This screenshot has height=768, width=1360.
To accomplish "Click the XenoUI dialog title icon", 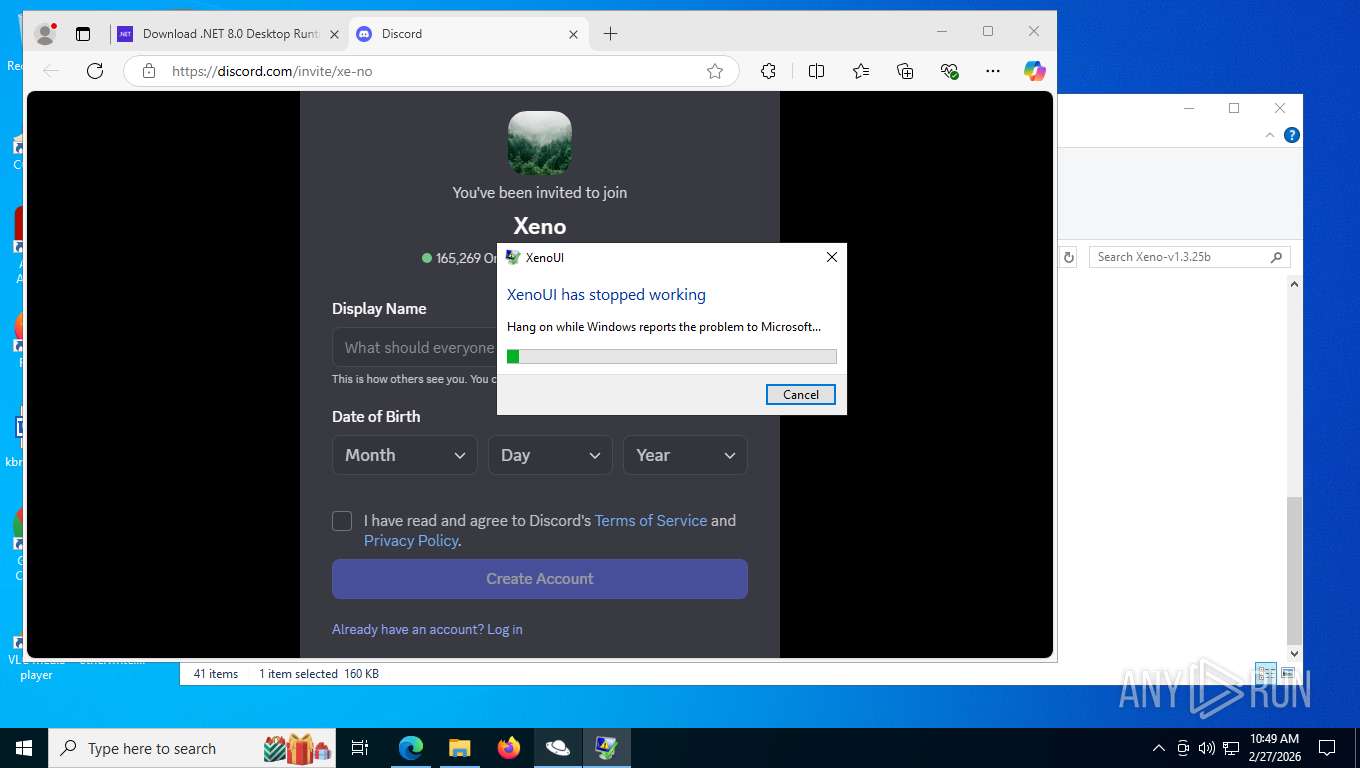I will point(513,257).
